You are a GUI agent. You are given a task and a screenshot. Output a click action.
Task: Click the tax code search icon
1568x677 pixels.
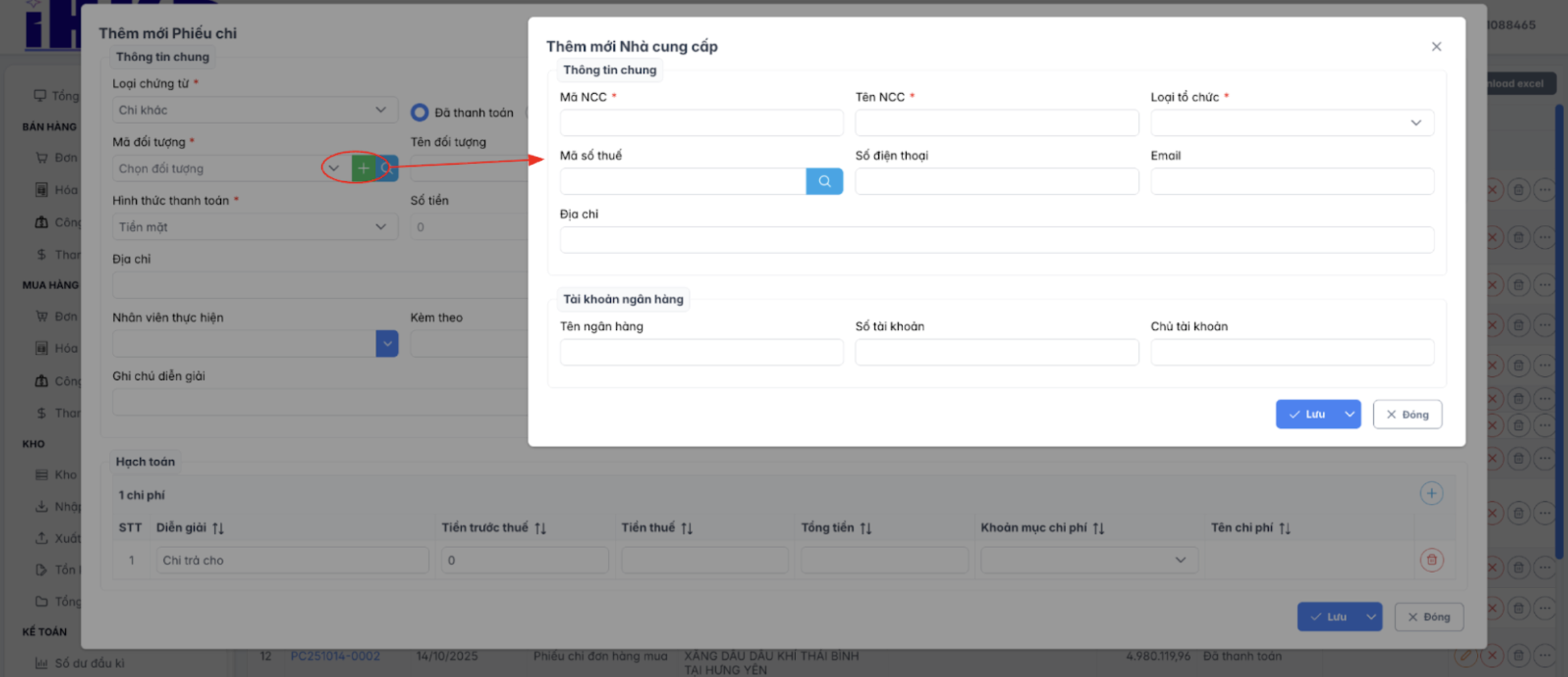pyautogui.click(x=824, y=181)
